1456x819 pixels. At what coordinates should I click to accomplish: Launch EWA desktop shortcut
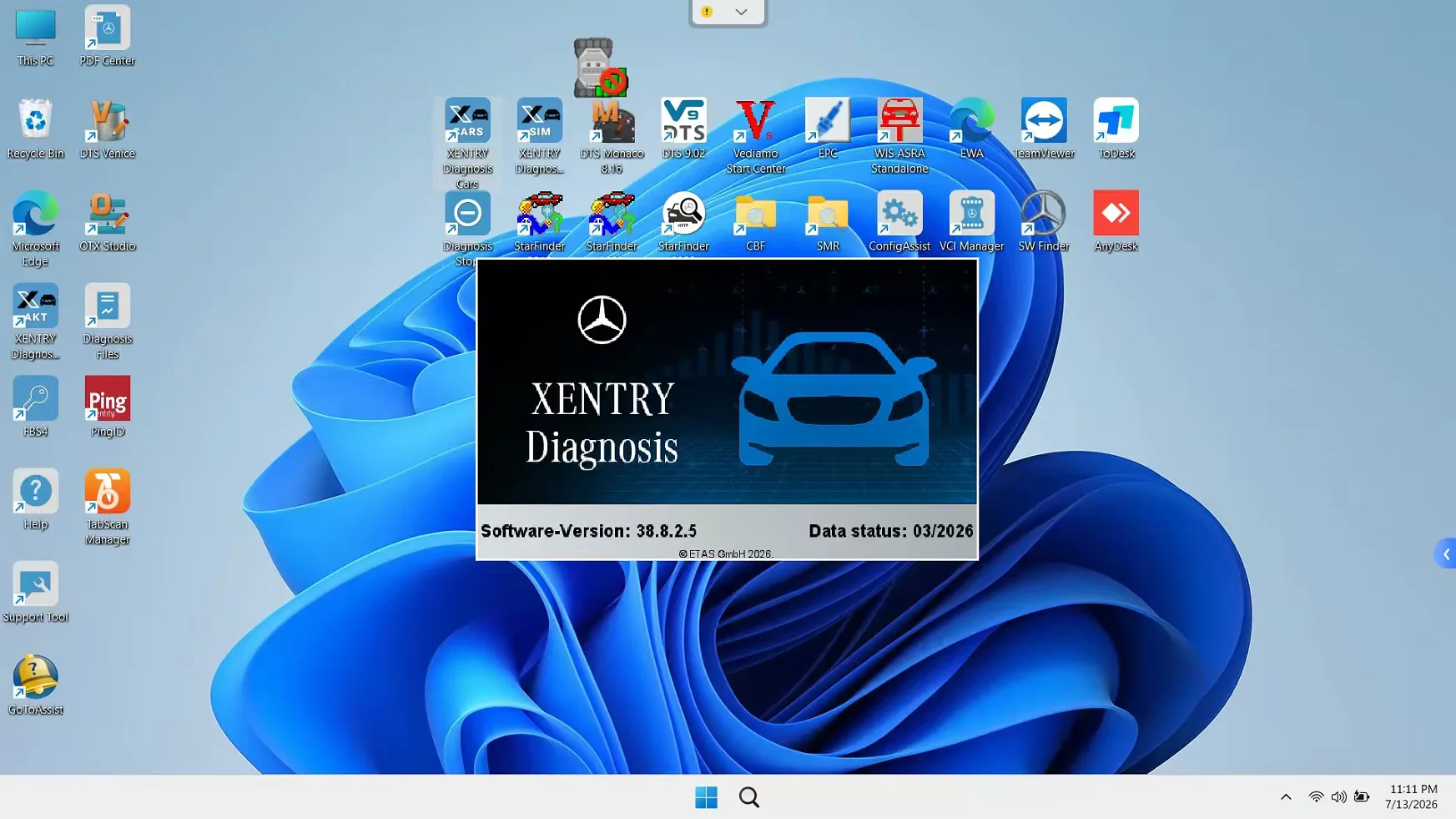(972, 122)
